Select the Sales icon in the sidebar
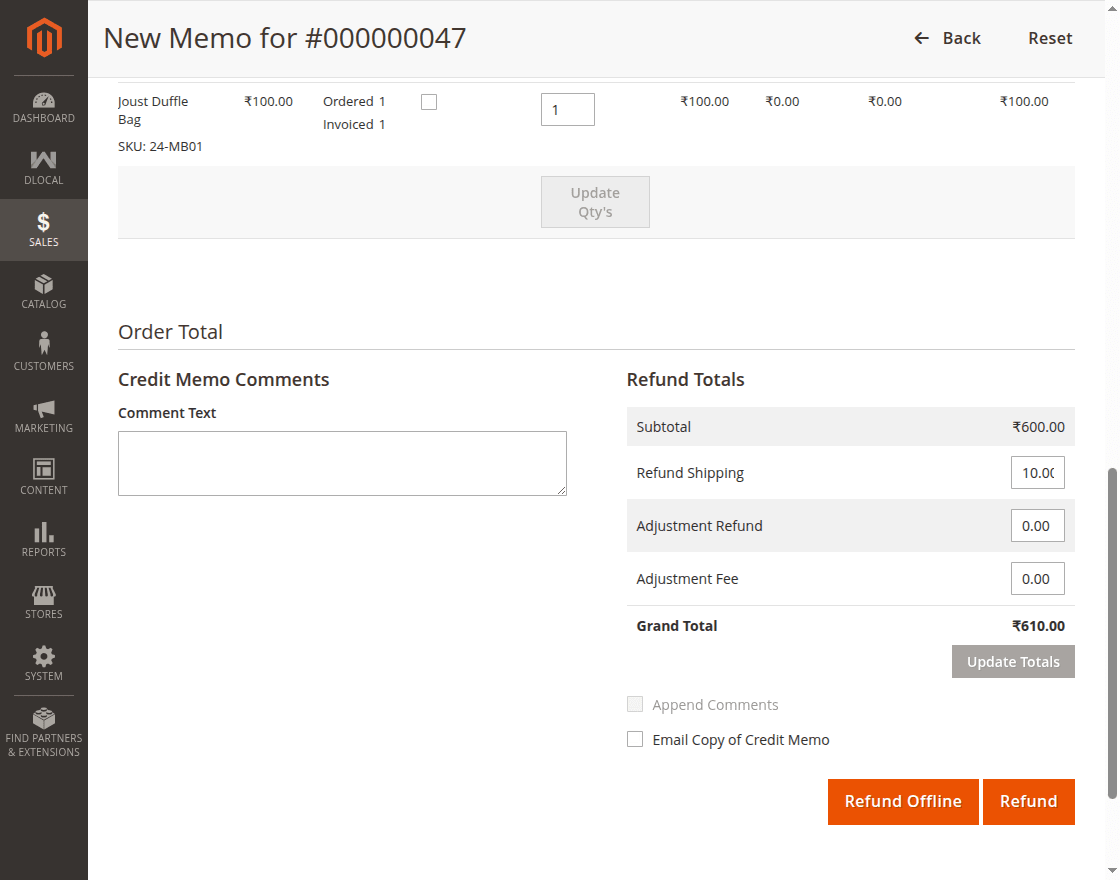The height and width of the screenshot is (880, 1120). point(43,229)
